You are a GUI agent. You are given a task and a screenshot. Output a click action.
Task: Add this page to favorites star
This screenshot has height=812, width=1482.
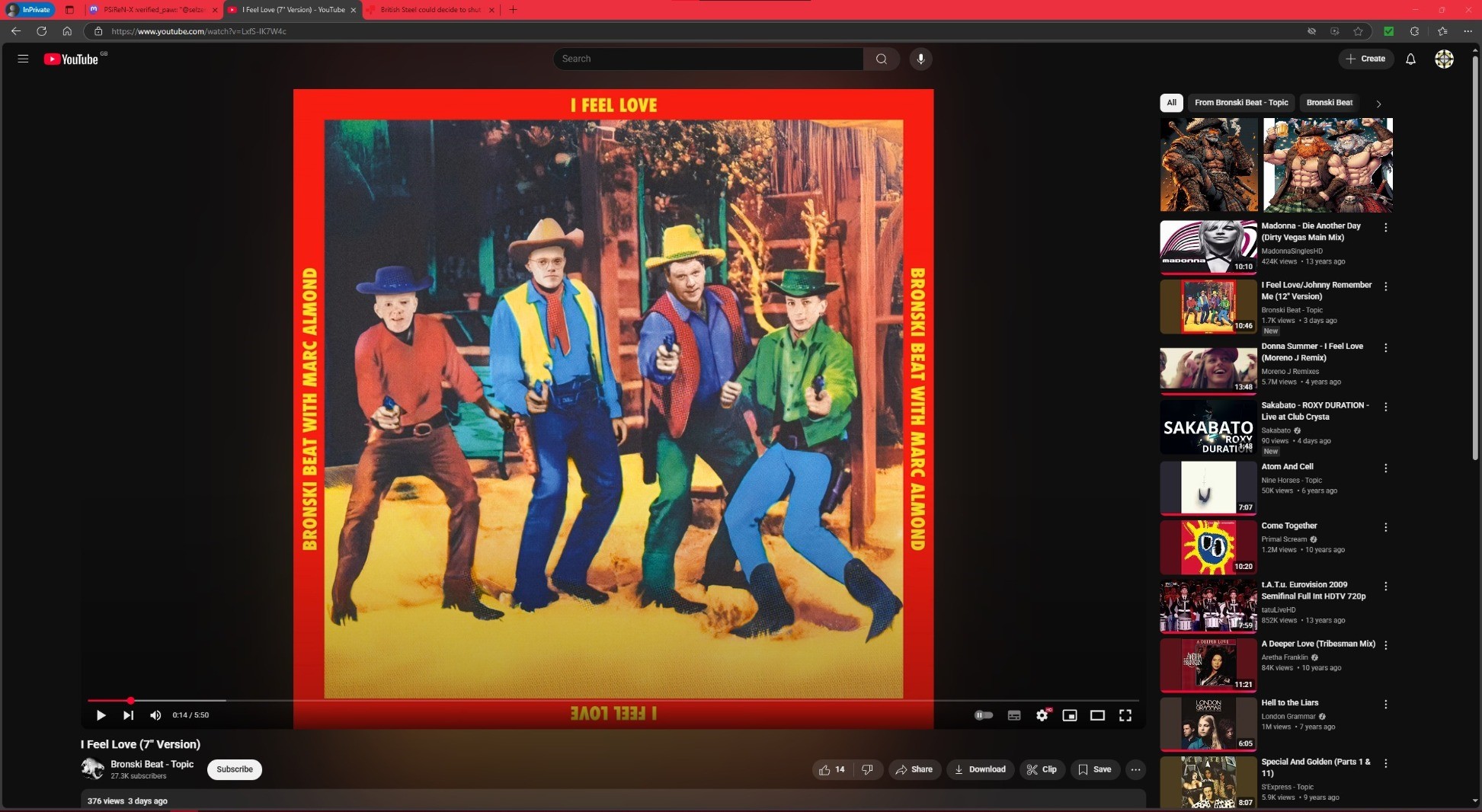(1358, 31)
